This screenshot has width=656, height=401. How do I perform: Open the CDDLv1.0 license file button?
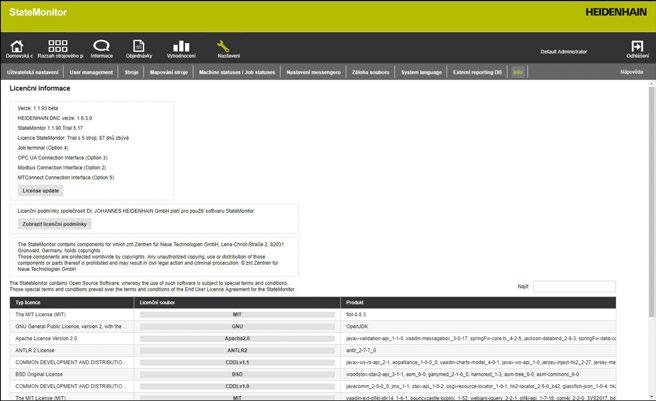coord(237,386)
